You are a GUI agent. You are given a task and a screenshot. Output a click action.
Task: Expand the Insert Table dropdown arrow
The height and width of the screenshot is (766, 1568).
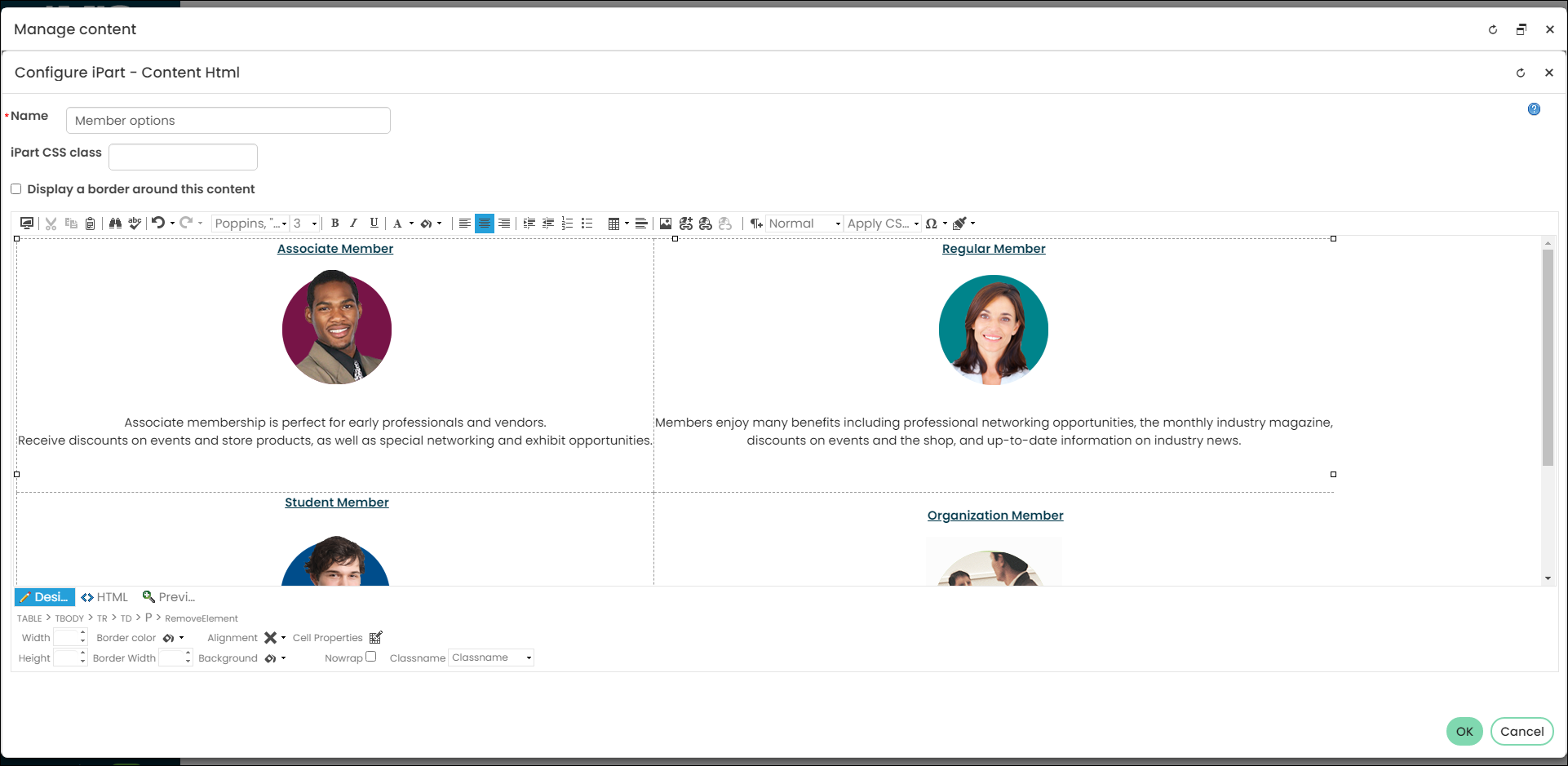coord(627,224)
